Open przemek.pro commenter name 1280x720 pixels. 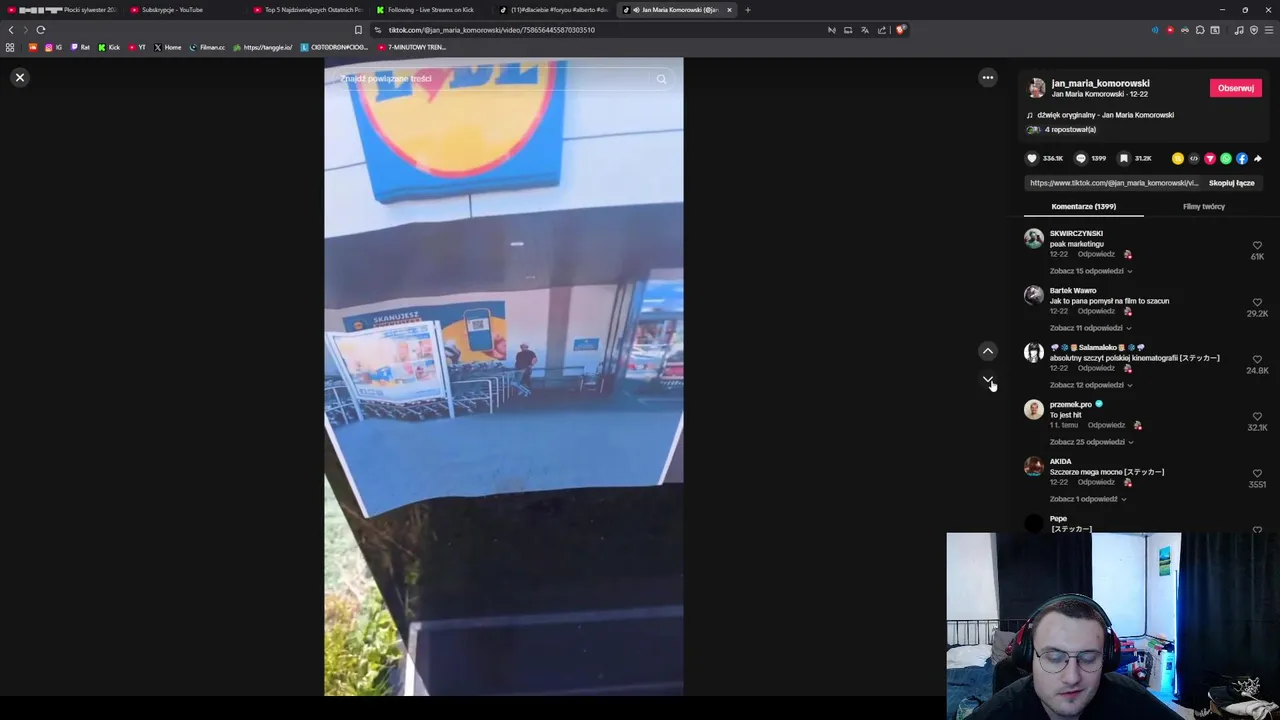[x=1070, y=404]
